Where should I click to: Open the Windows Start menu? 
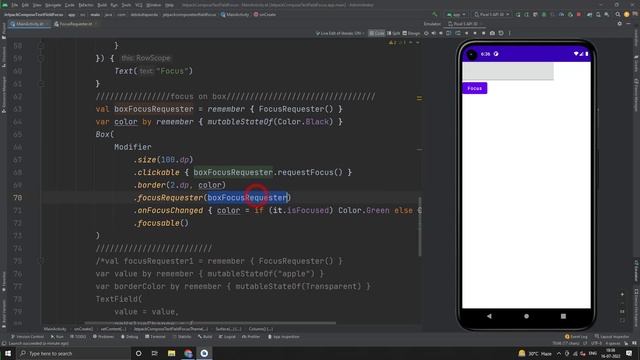tap(8, 353)
